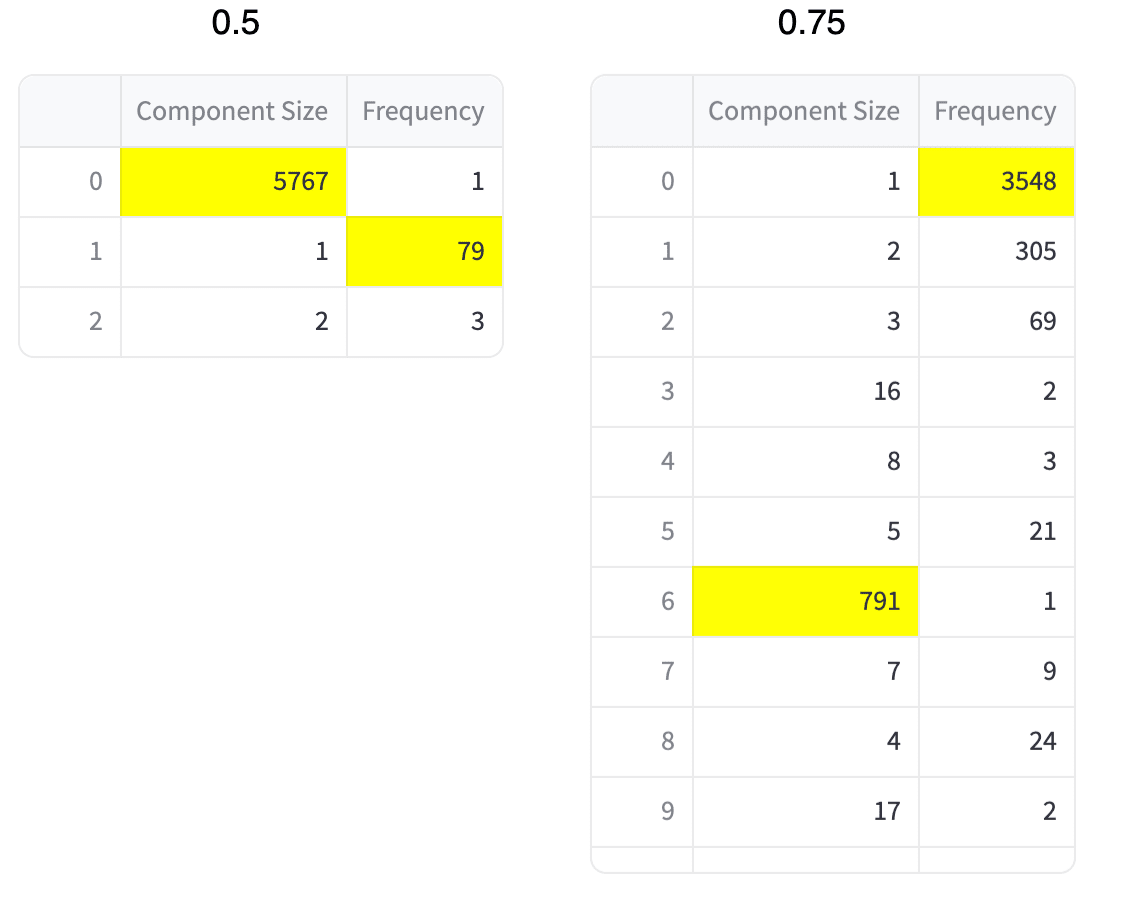Click the highlighted 5767 component size cell
Viewport: 1142px width, 918px height.
[234, 181]
